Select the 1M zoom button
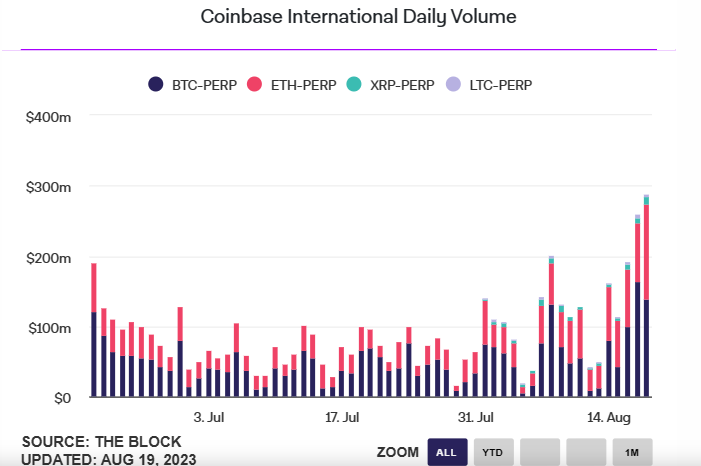This screenshot has height=466, width=701. point(632,452)
